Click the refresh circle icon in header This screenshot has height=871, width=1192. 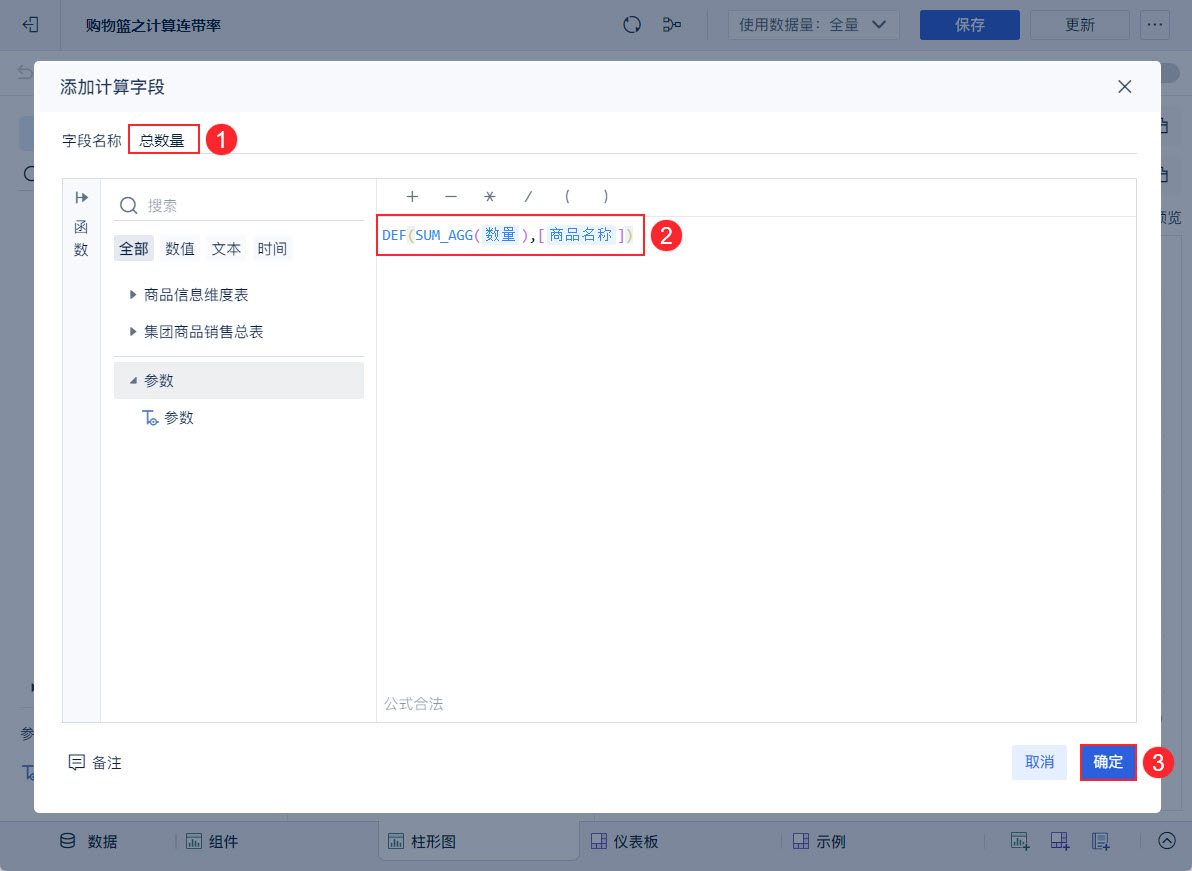632,25
